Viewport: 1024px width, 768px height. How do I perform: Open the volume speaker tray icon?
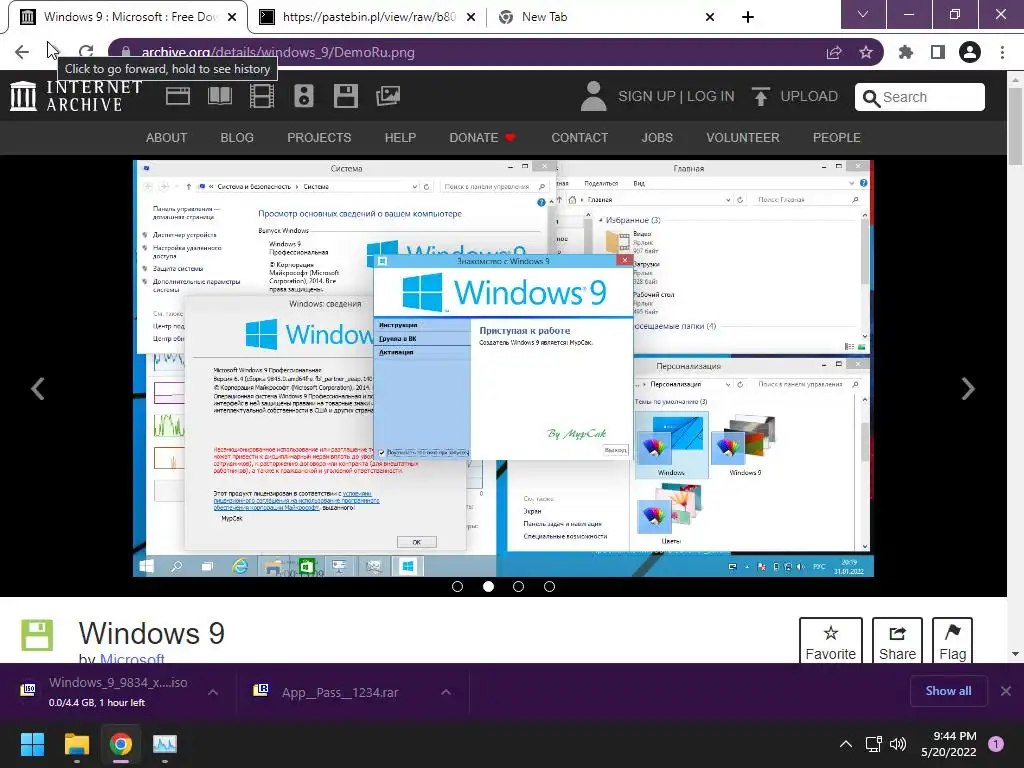coord(898,744)
